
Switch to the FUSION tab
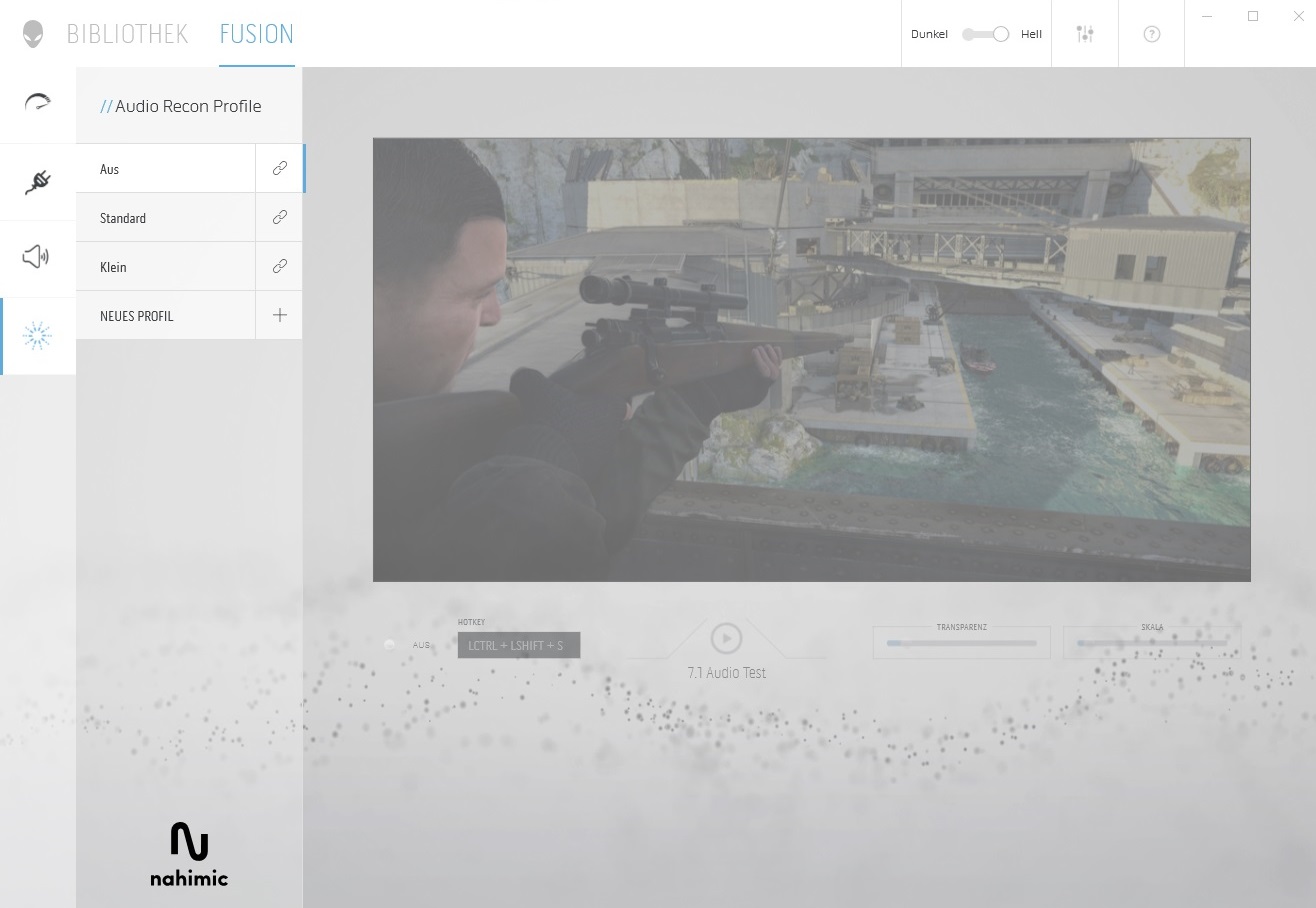(257, 34)
